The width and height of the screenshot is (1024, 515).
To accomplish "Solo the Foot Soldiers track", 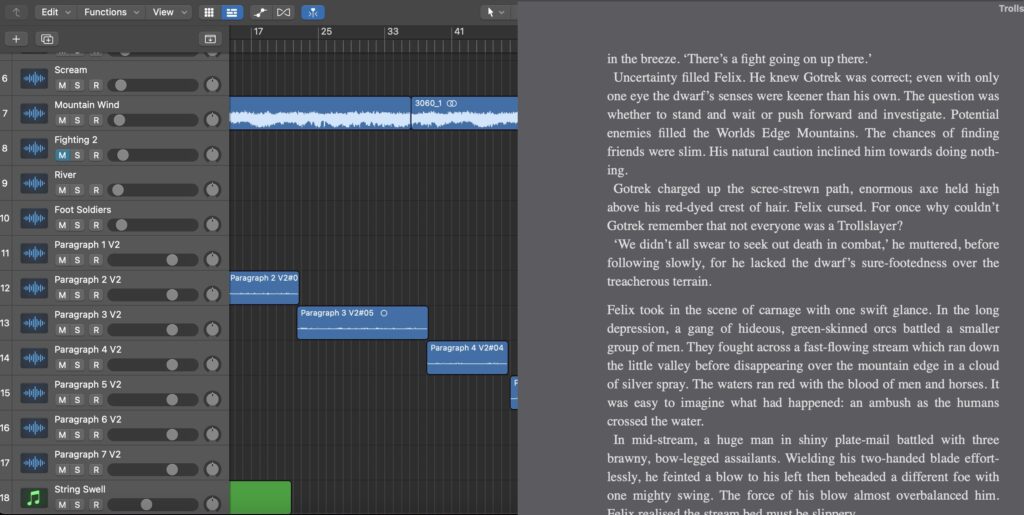I will (78, 225).
